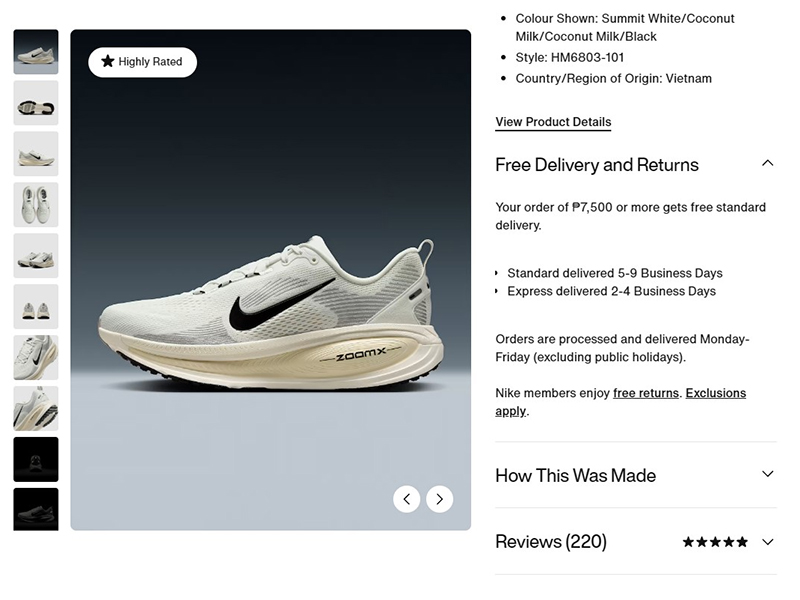Select the first side-view shoe thumbnail
Viewport: 800px width, 600px height.
click(36, 52)
